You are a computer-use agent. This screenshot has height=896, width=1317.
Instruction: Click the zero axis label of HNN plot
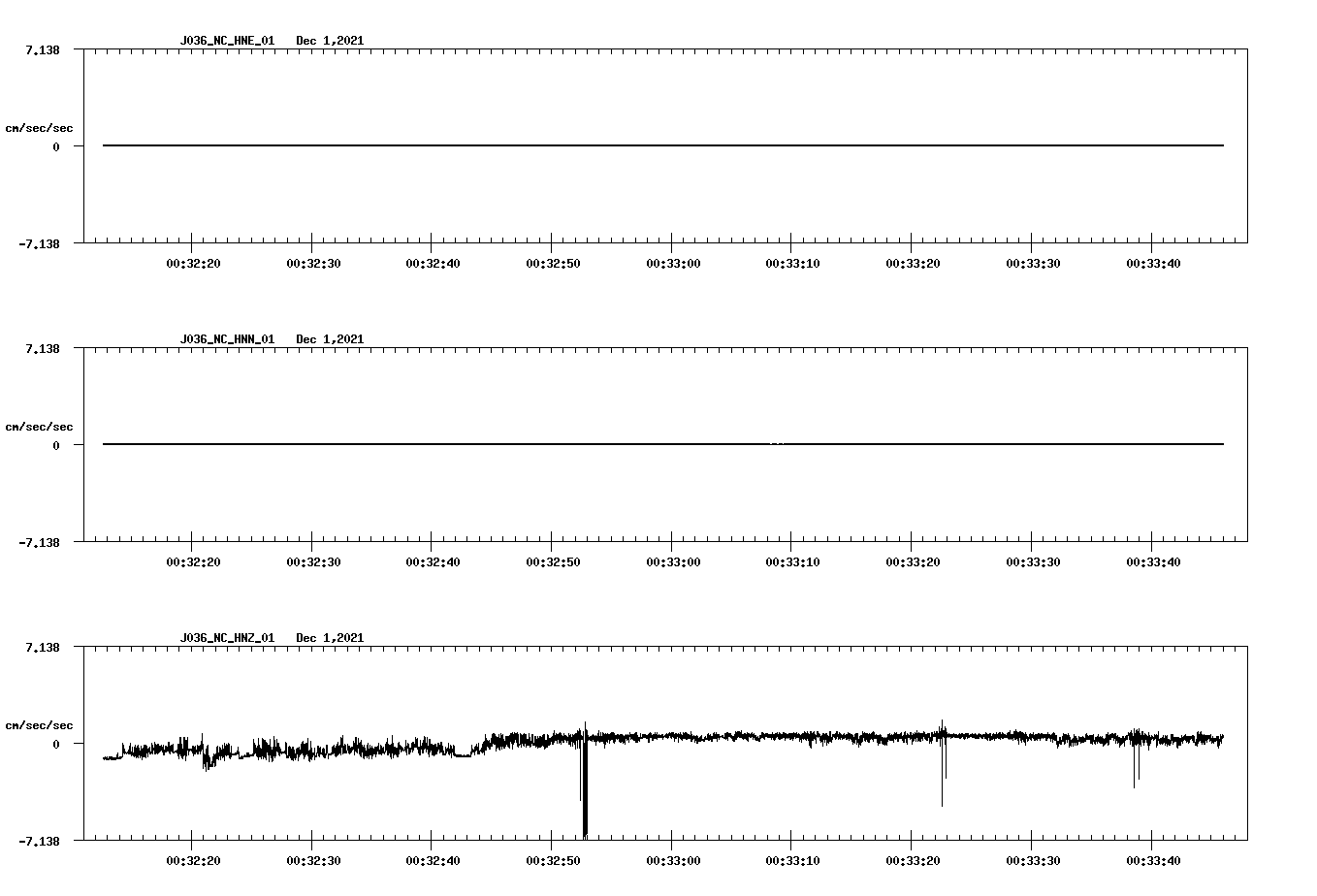click(x=56, y=445)
